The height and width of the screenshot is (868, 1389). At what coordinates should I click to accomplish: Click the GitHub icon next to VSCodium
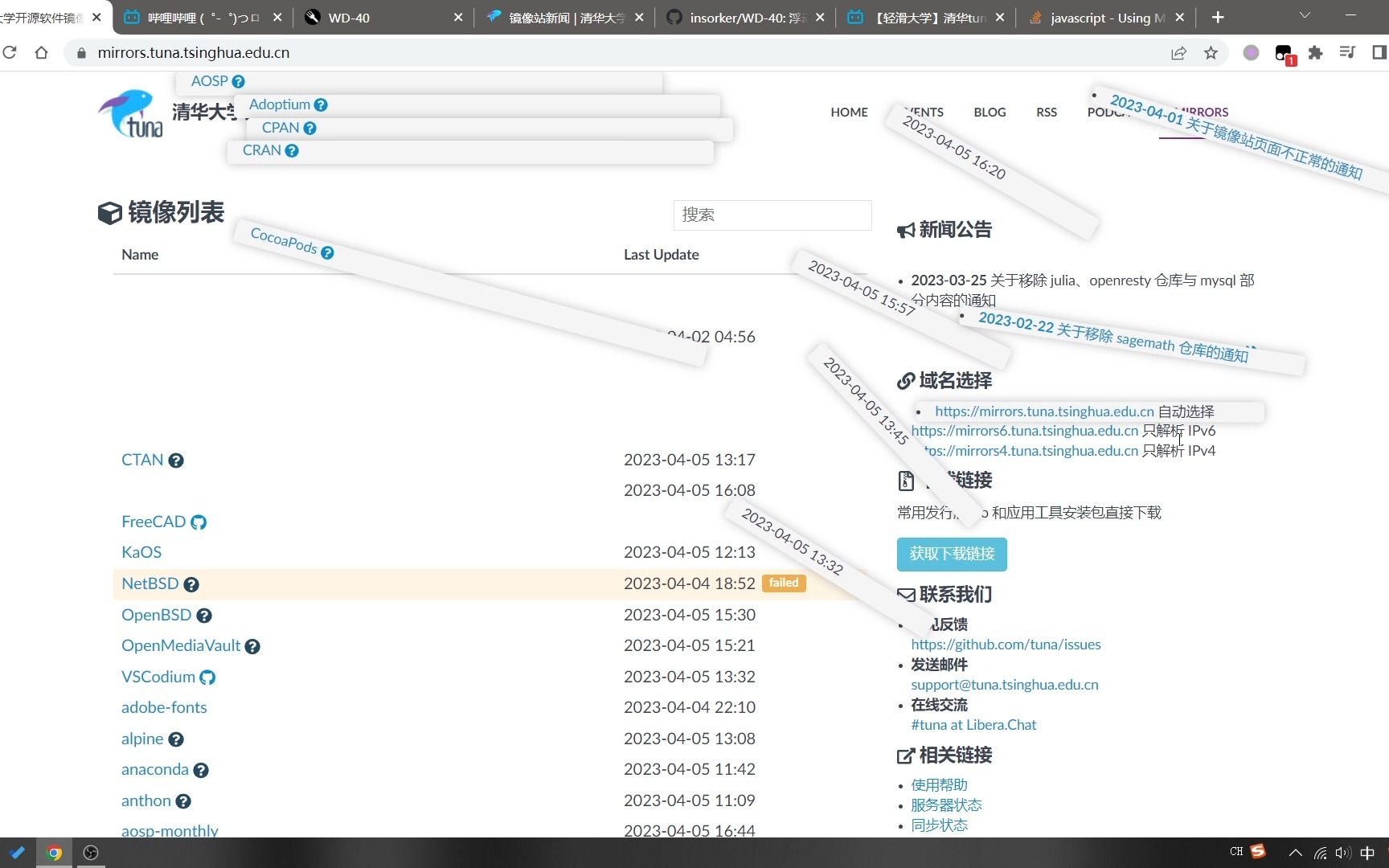tap(207, 678)
